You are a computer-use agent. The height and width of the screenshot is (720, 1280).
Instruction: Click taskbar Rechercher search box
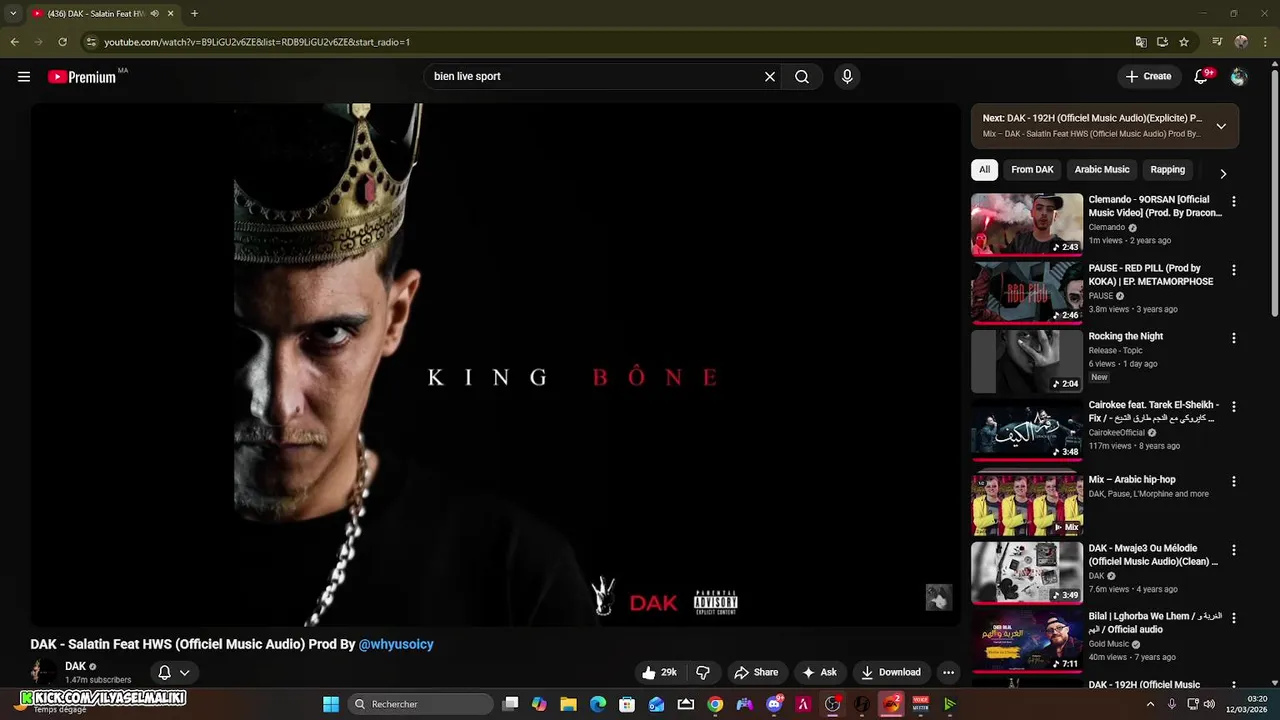(421, 704)
